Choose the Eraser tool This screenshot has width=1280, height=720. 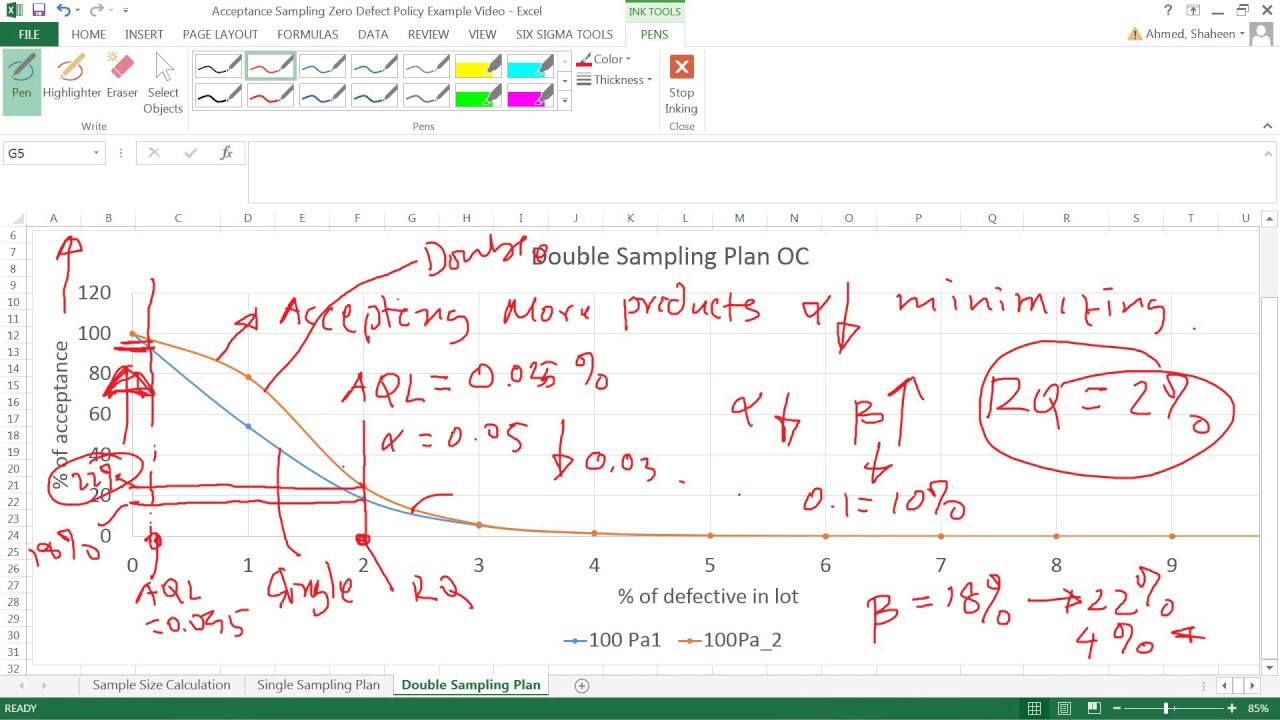point(122,78)
